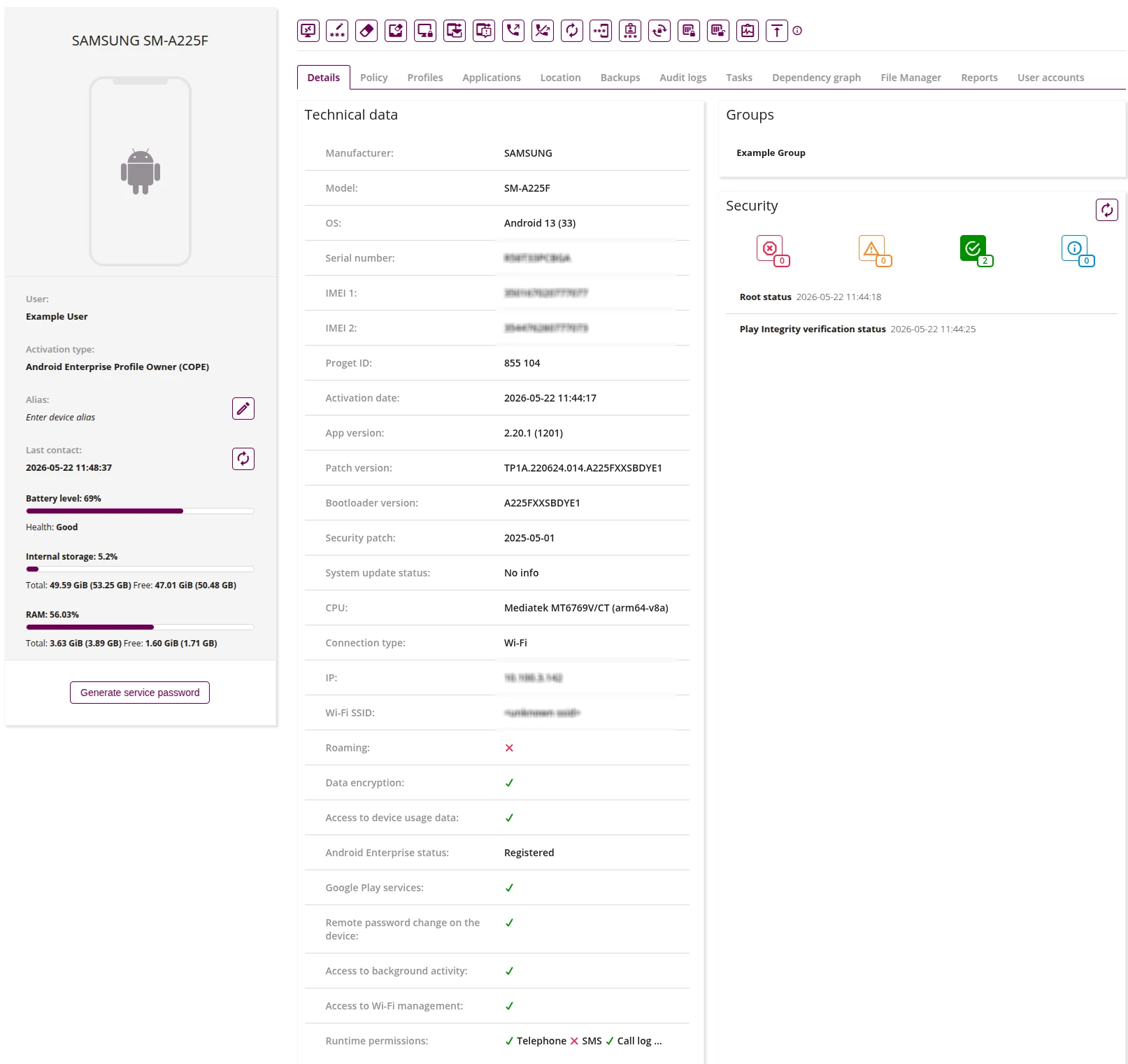This screenshot has width=1128, height=1064.
Task: Click Android Enterprise status Registered
Action: pyautogui.click(x=529, y=853)
